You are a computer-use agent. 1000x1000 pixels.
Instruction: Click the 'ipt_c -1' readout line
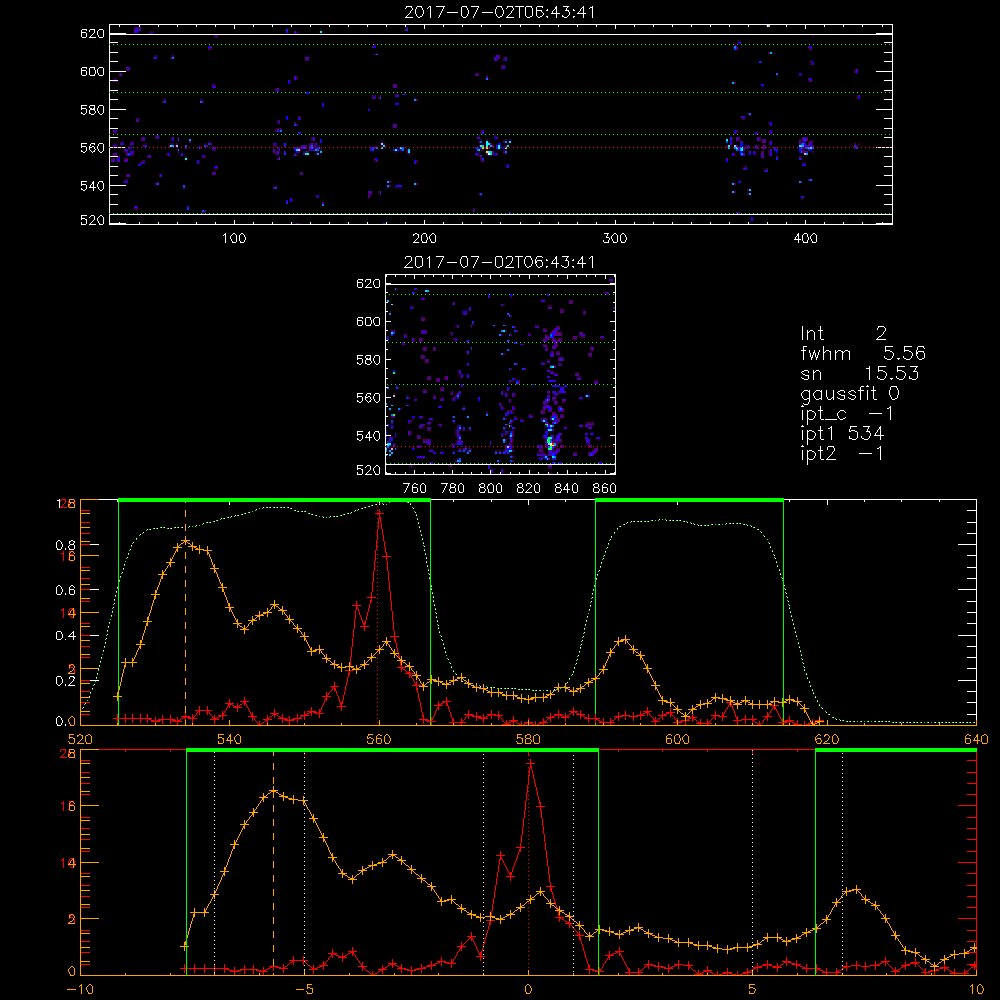click(x=847, y=414)
